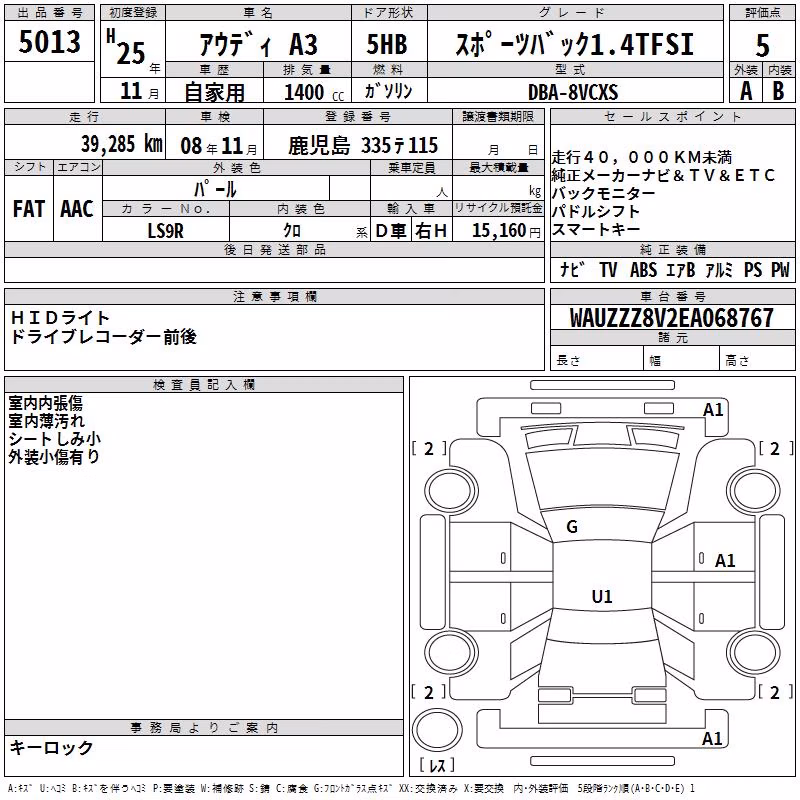Select recycle deposit 15,160円
800x800 pixels.
(x=506, y=231)
